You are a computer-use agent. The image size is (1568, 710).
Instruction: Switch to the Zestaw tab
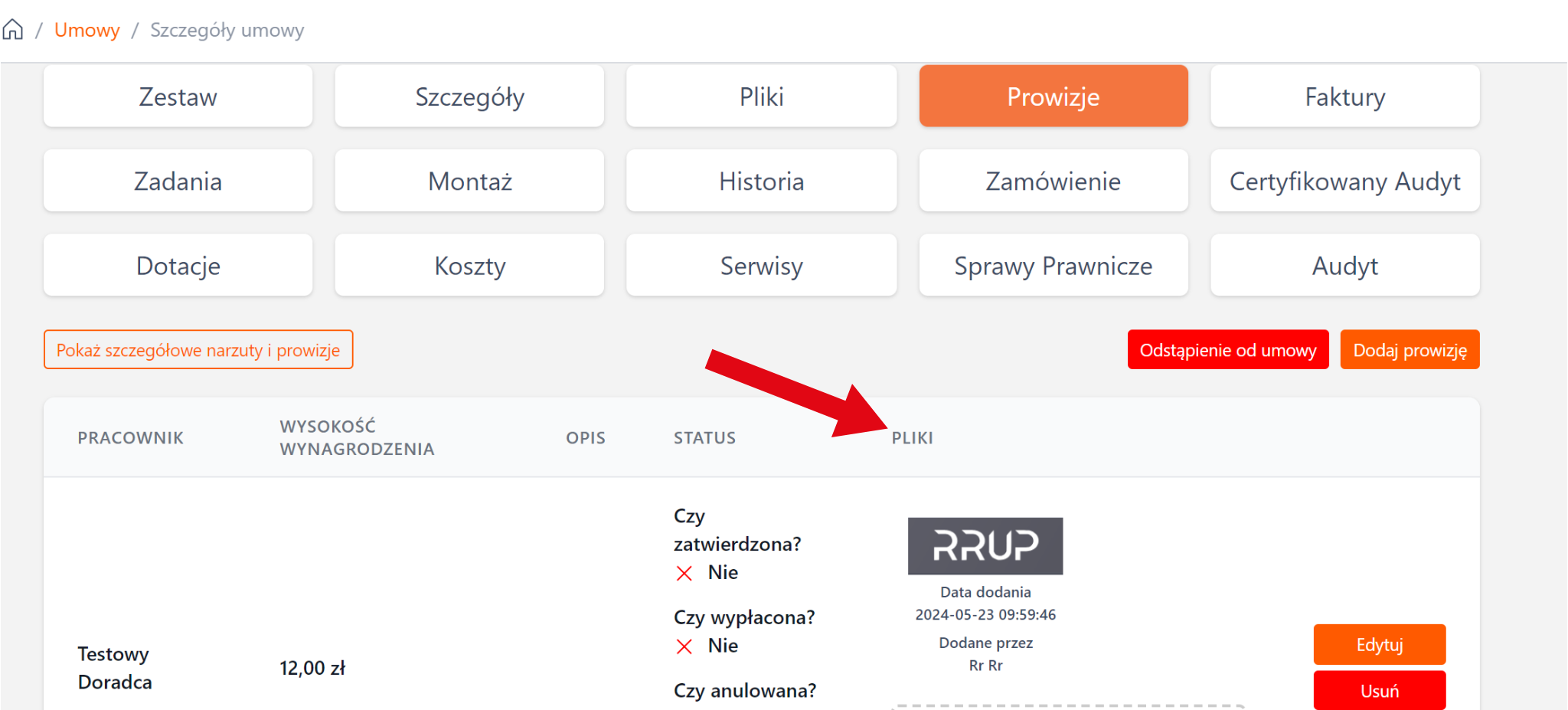(x=178, y=97)
